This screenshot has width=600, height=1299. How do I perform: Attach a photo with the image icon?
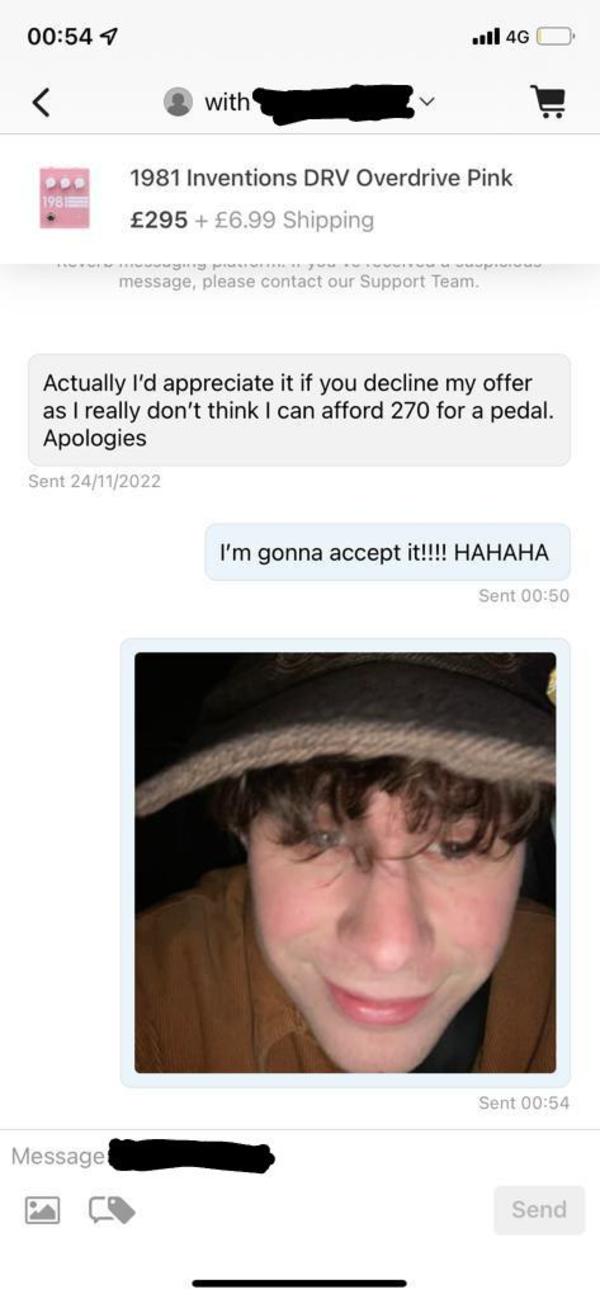(x=42, y=1210)
